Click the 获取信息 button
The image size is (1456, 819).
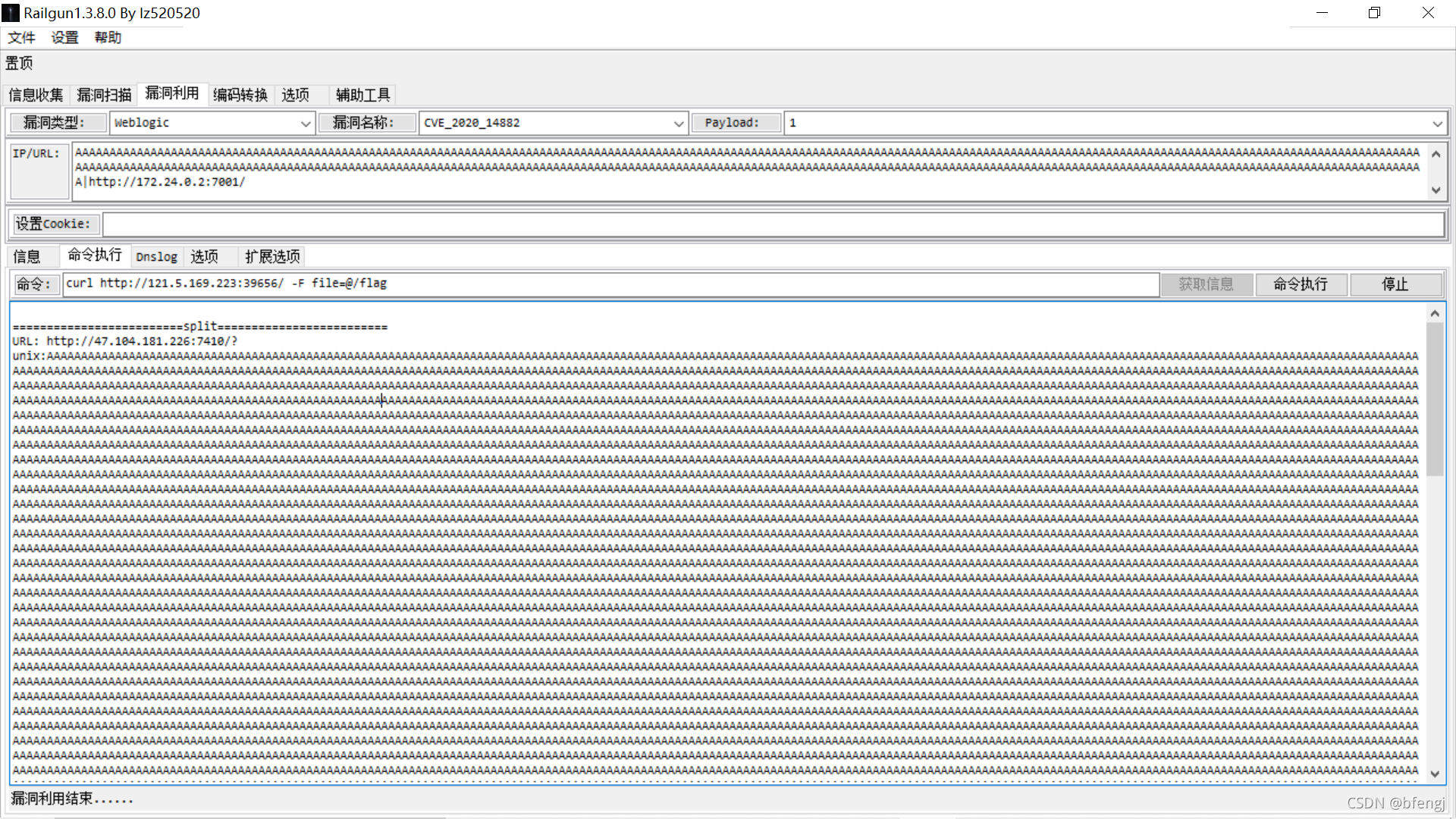(1207, 284)
